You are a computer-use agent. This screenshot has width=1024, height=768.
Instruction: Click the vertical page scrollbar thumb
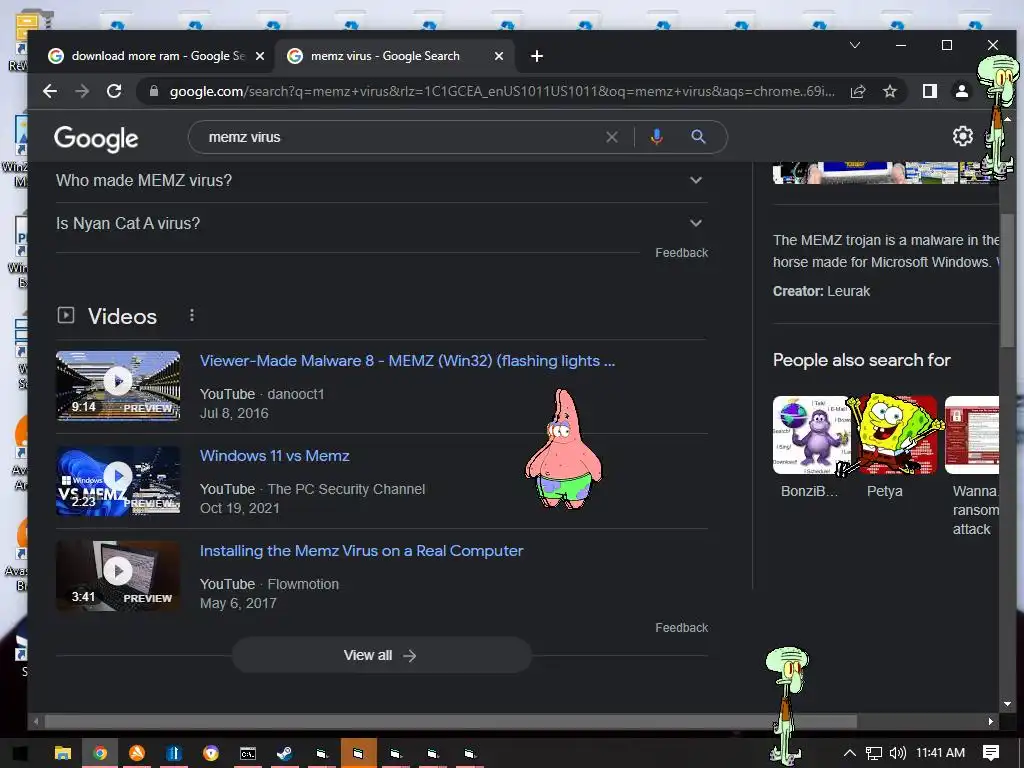point(1007,281)
